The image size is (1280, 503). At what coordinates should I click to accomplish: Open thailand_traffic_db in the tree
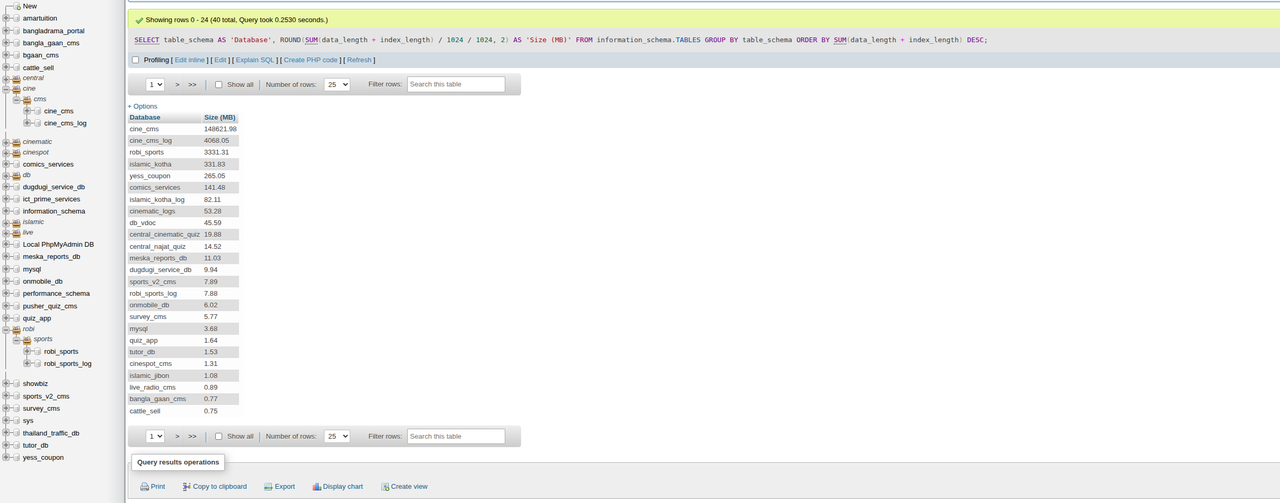click(51, 433)
